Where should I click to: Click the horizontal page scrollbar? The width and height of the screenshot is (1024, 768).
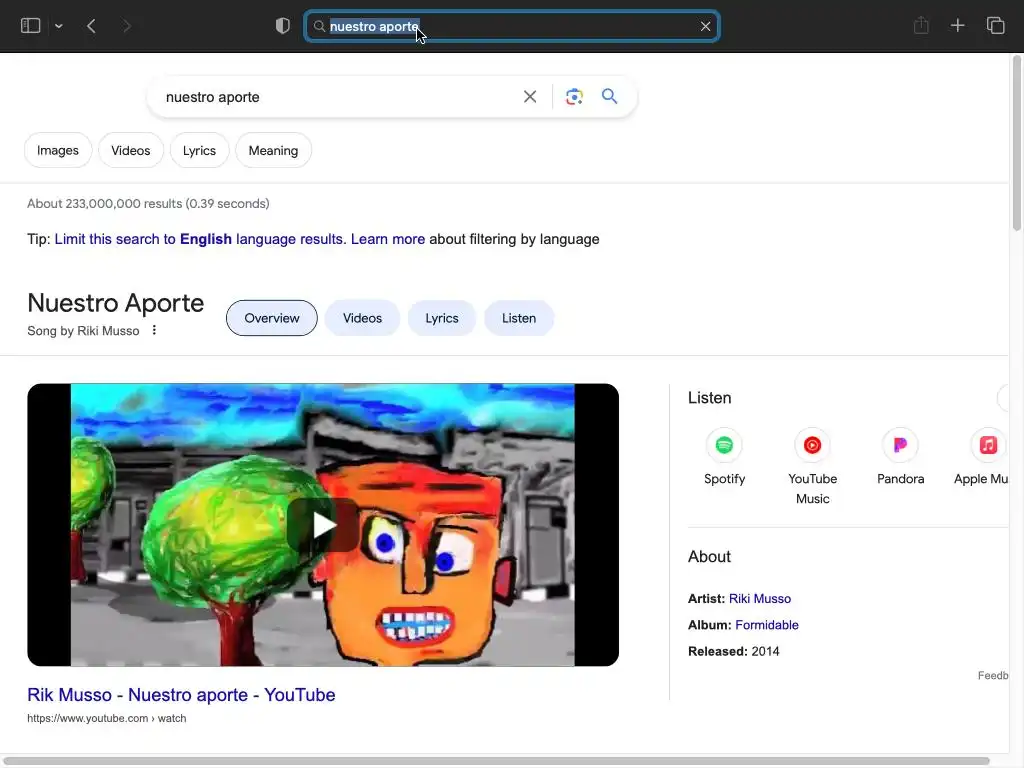[496, 761]
